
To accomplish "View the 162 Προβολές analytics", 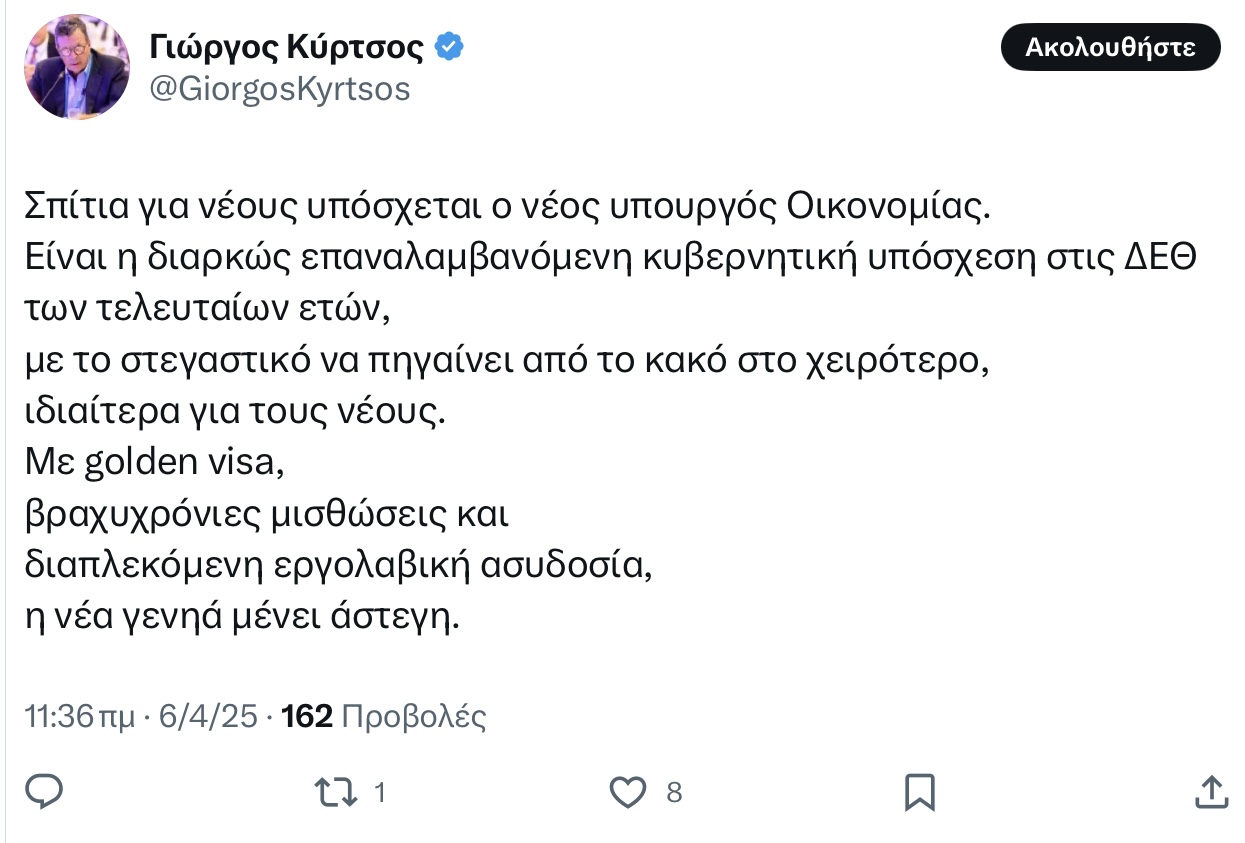I will [385, 716].
